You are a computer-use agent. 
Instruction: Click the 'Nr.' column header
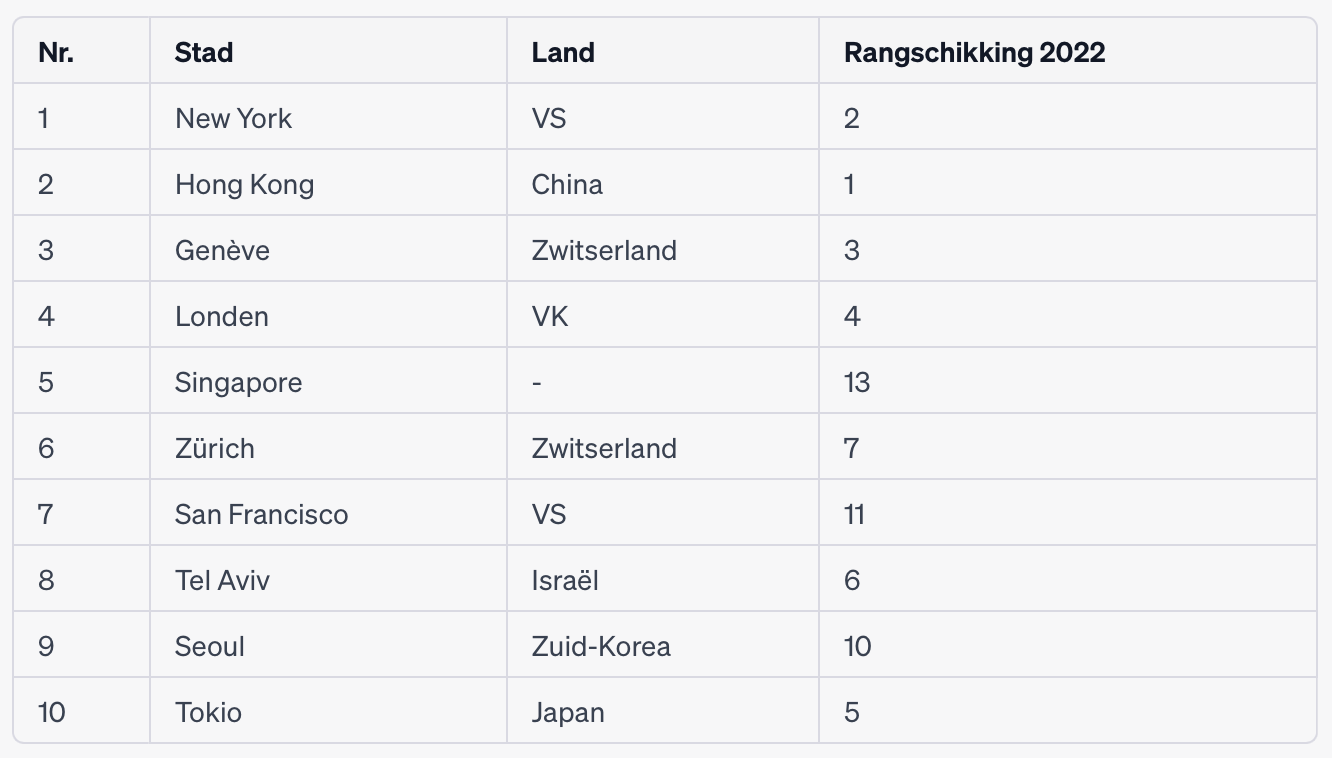[x=56, y=52]
